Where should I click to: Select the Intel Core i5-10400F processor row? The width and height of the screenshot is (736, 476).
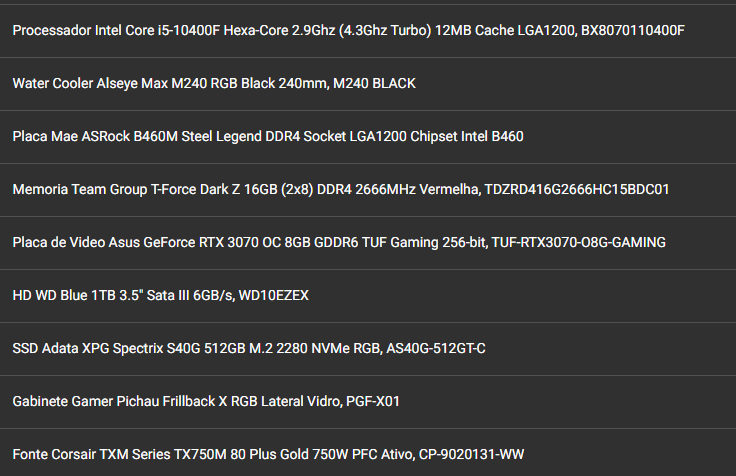pyautogui.click(x=368, y=31)
